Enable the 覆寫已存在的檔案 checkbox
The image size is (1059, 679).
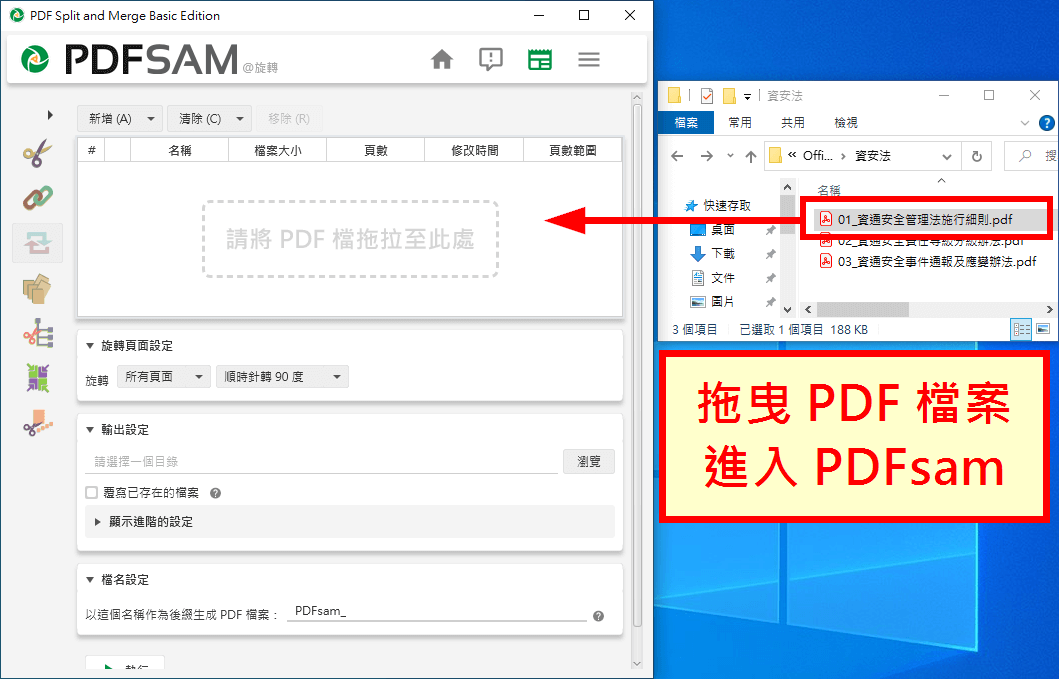pos(92,493)
